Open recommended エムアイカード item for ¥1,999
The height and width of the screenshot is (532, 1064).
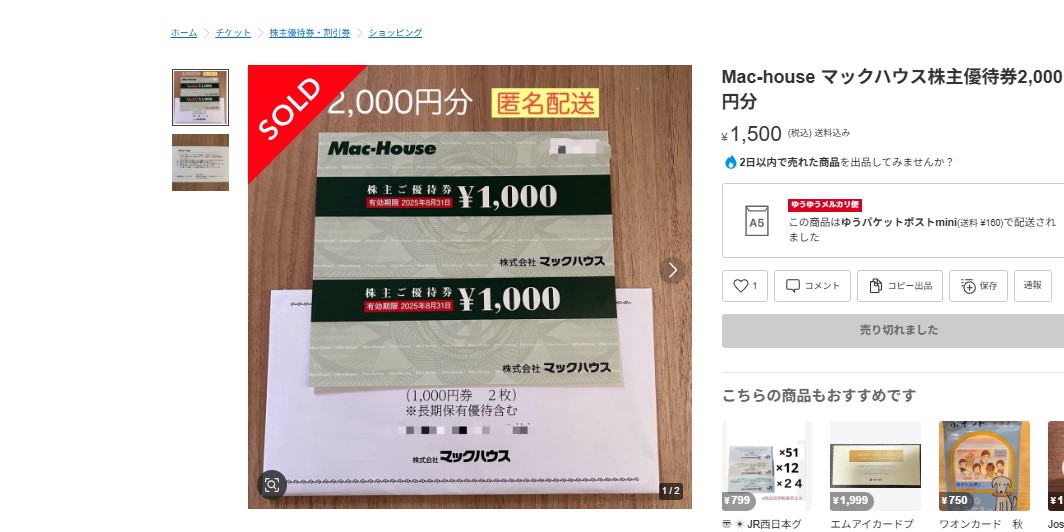tap(875, 466)
